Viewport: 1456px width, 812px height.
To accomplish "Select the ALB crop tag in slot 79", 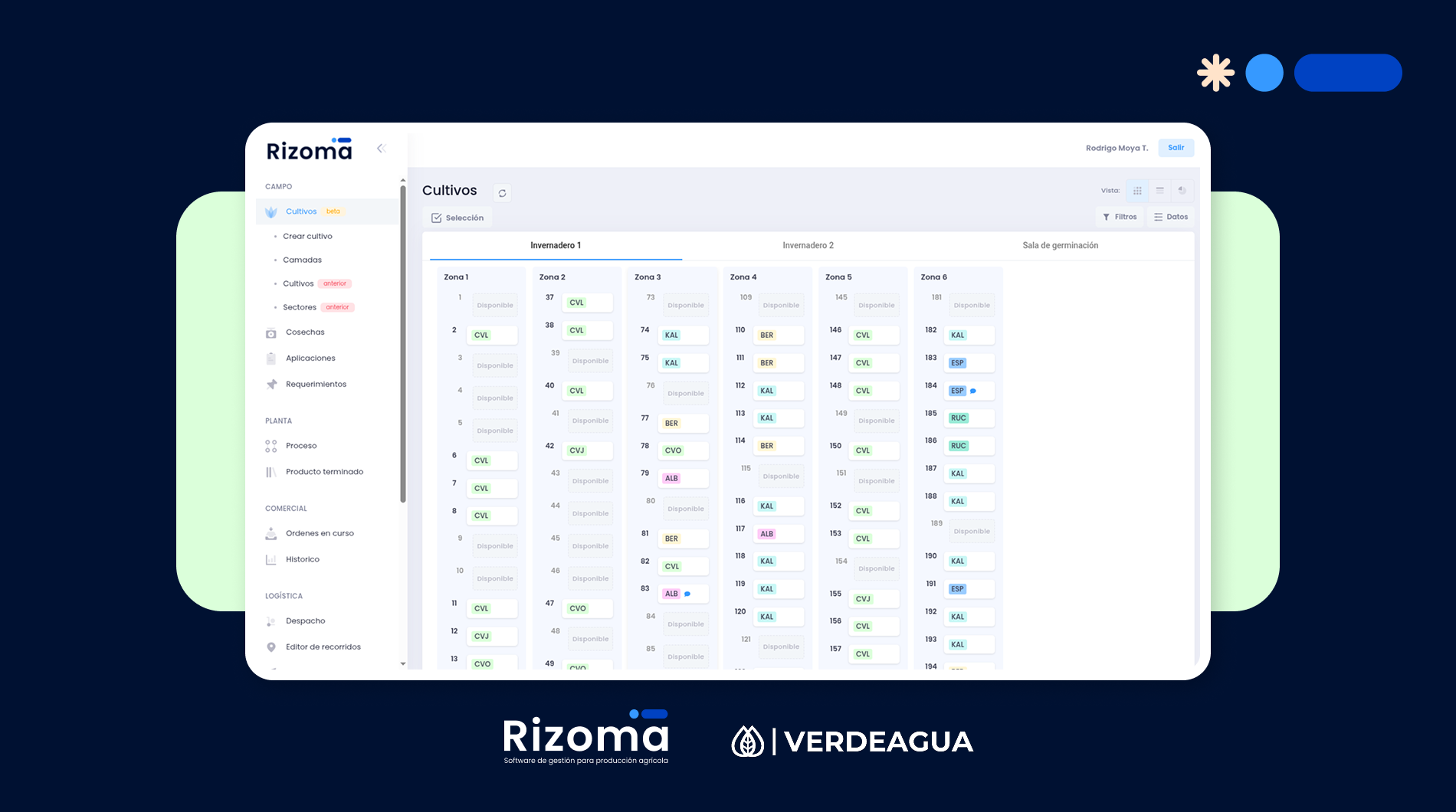I will click(672, 479).
